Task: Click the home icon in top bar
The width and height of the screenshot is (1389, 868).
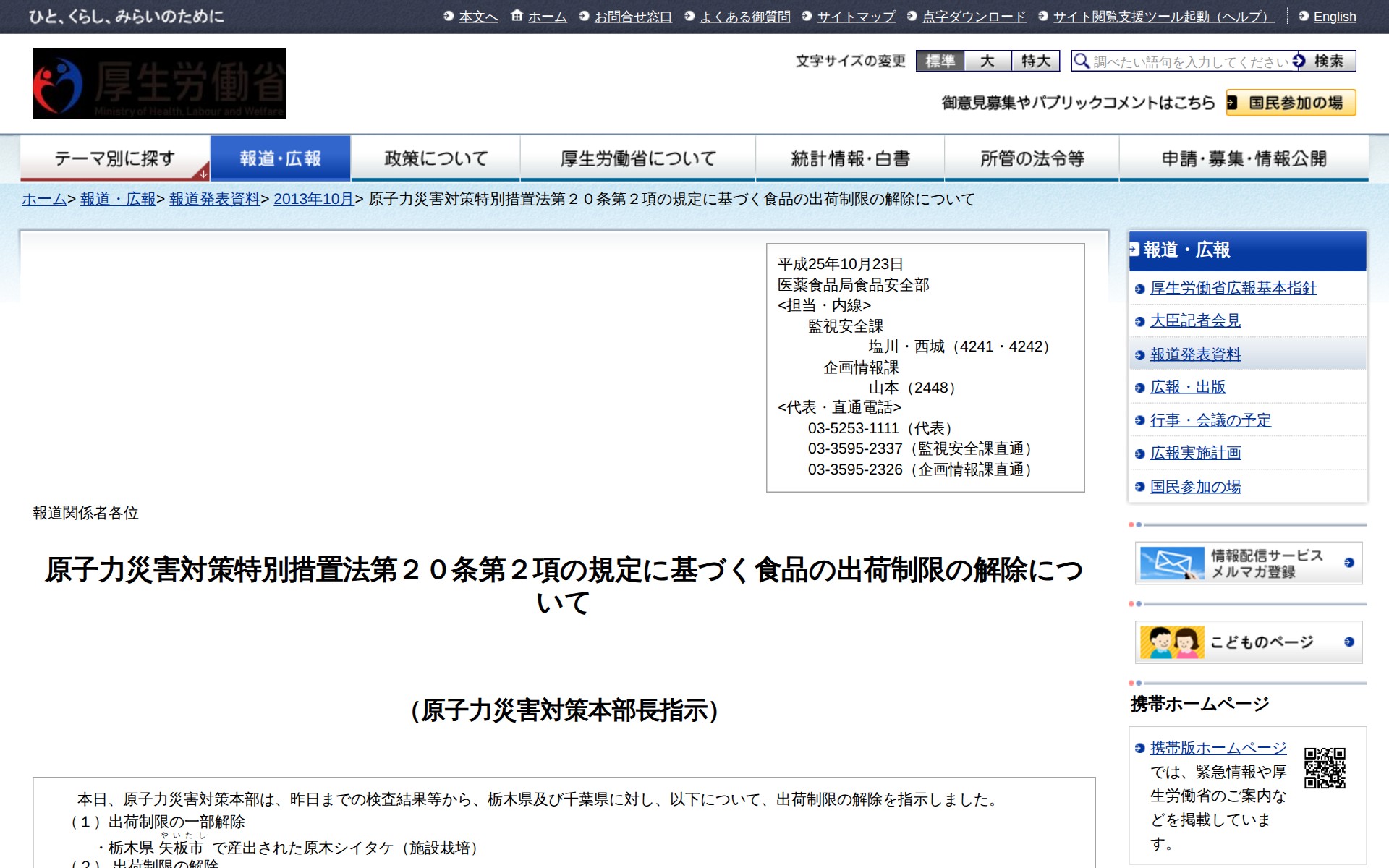Action: coord(517,15)
